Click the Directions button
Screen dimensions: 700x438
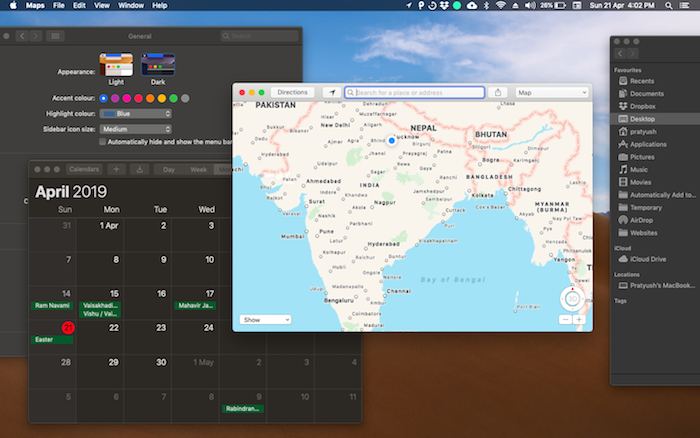click(292, 92)
